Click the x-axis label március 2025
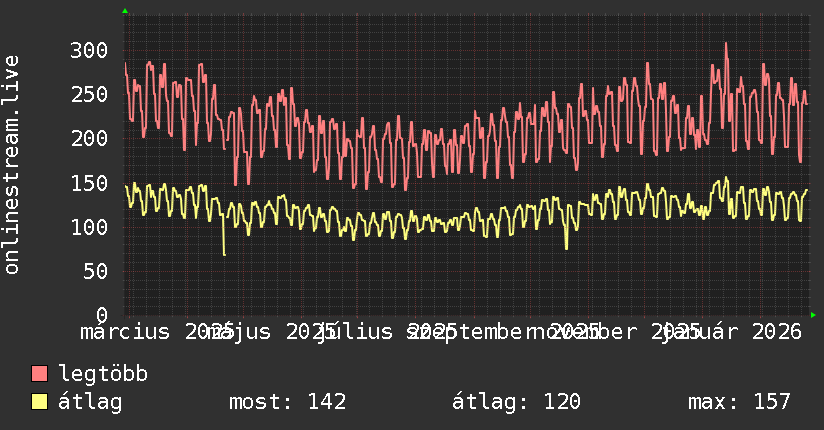 click(x=156, y=332)
